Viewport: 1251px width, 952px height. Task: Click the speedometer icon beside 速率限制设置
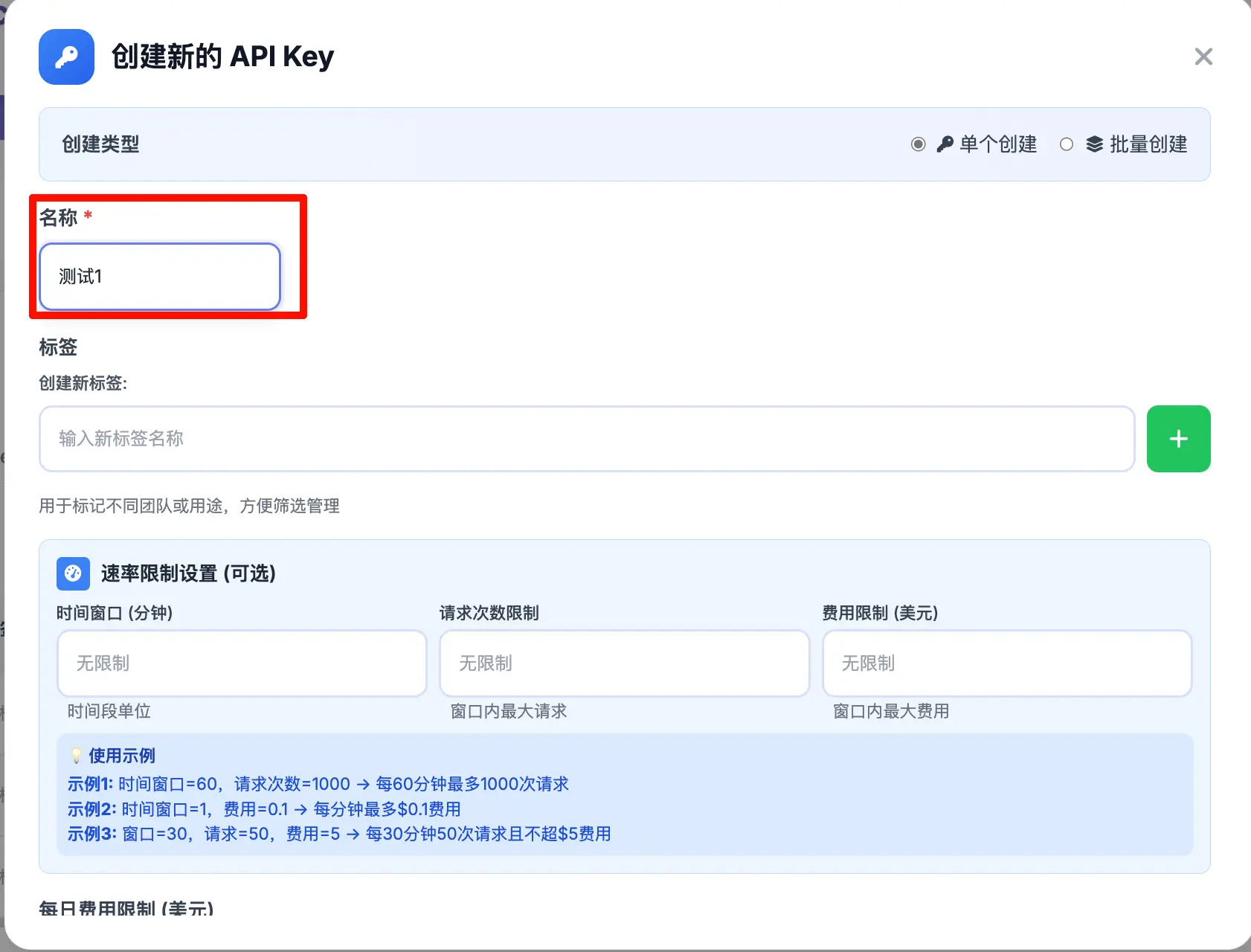tap(73, 573)
